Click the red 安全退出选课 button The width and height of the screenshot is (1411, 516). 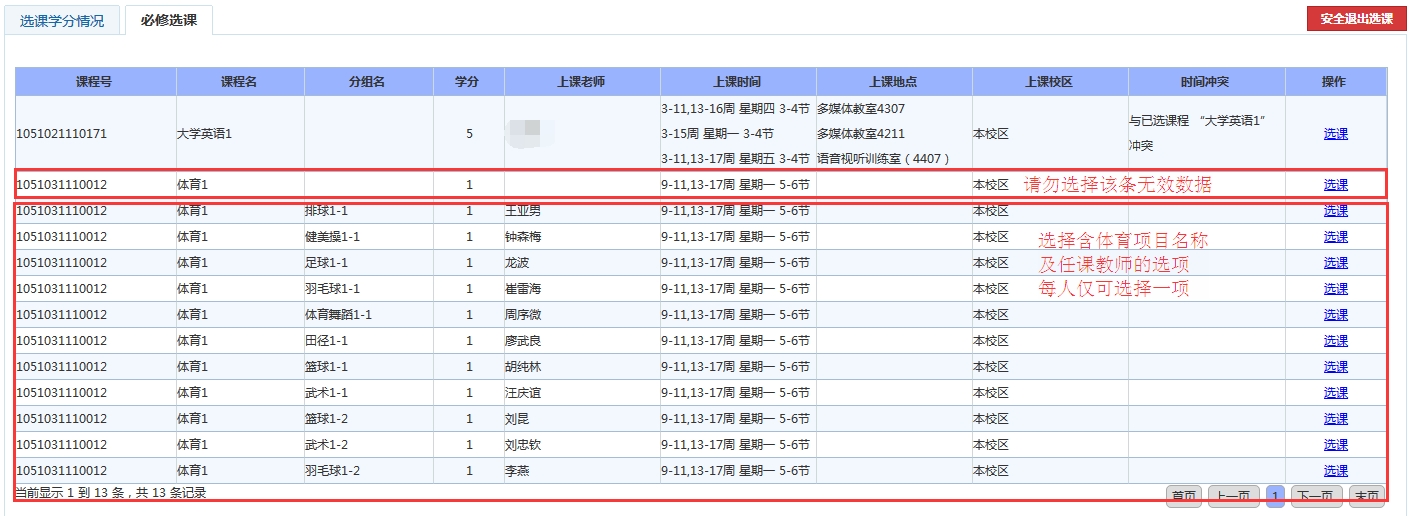(x=1355, y=18)
